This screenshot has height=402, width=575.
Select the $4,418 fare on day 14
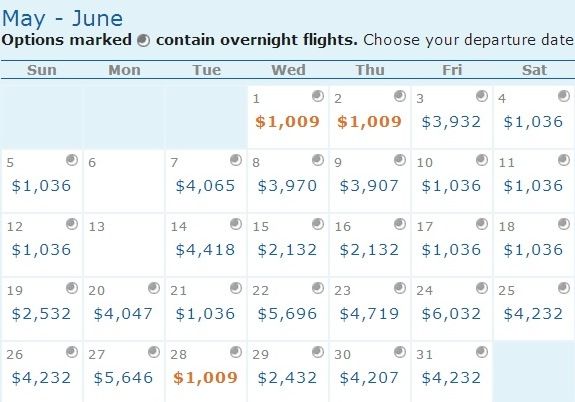pos(205,250)
